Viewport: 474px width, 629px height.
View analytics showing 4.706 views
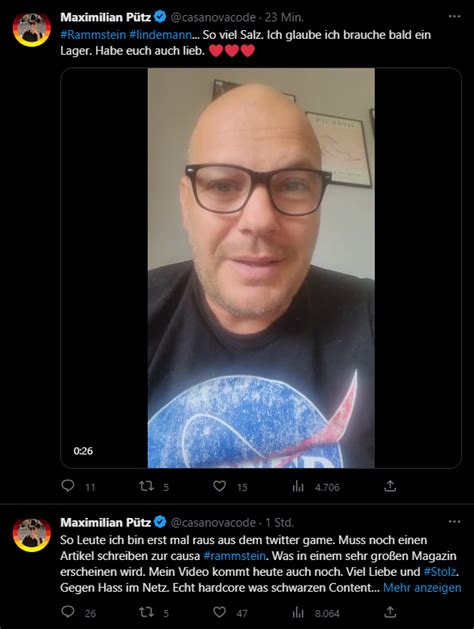click(x=298, y=487)
